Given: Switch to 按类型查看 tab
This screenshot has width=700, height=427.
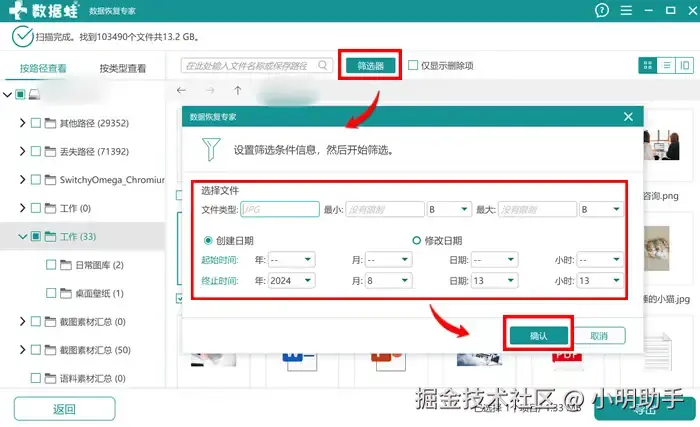Looking at the screenshot, I should pos(123,68).
